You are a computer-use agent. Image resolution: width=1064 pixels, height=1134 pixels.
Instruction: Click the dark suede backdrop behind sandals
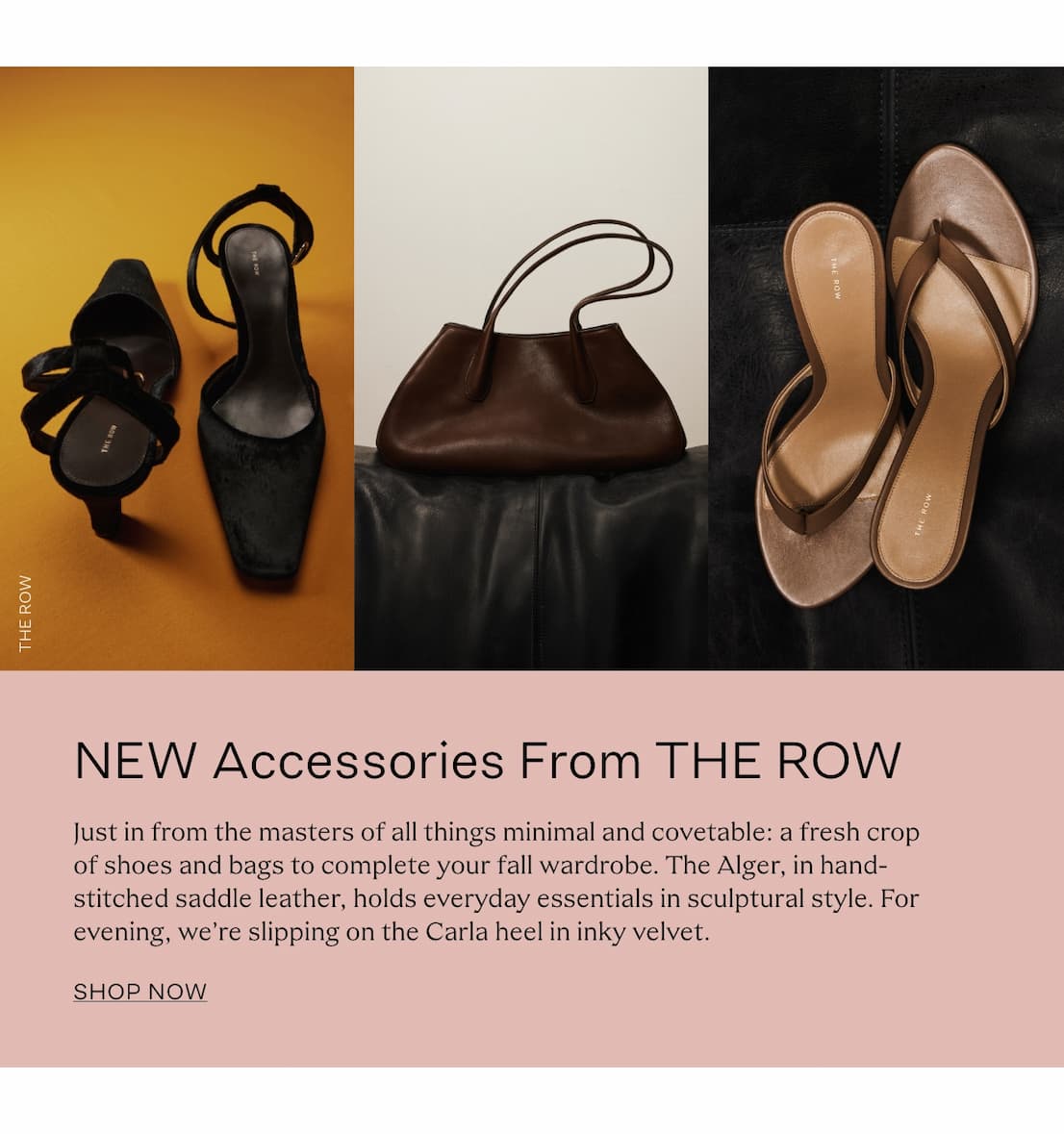796,130
